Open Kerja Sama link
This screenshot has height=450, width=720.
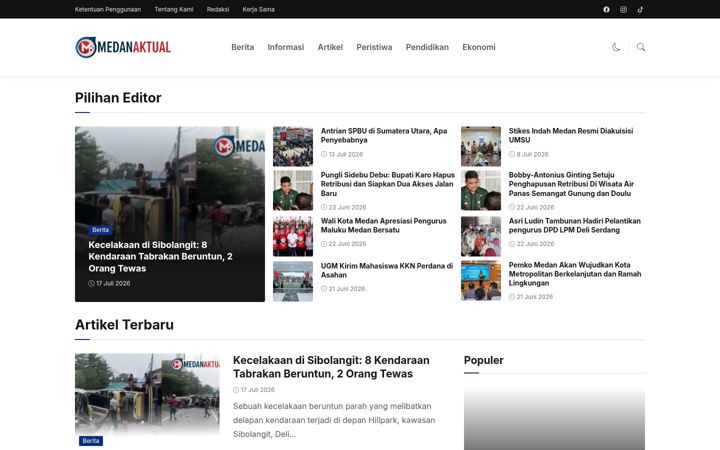[259, 9]
